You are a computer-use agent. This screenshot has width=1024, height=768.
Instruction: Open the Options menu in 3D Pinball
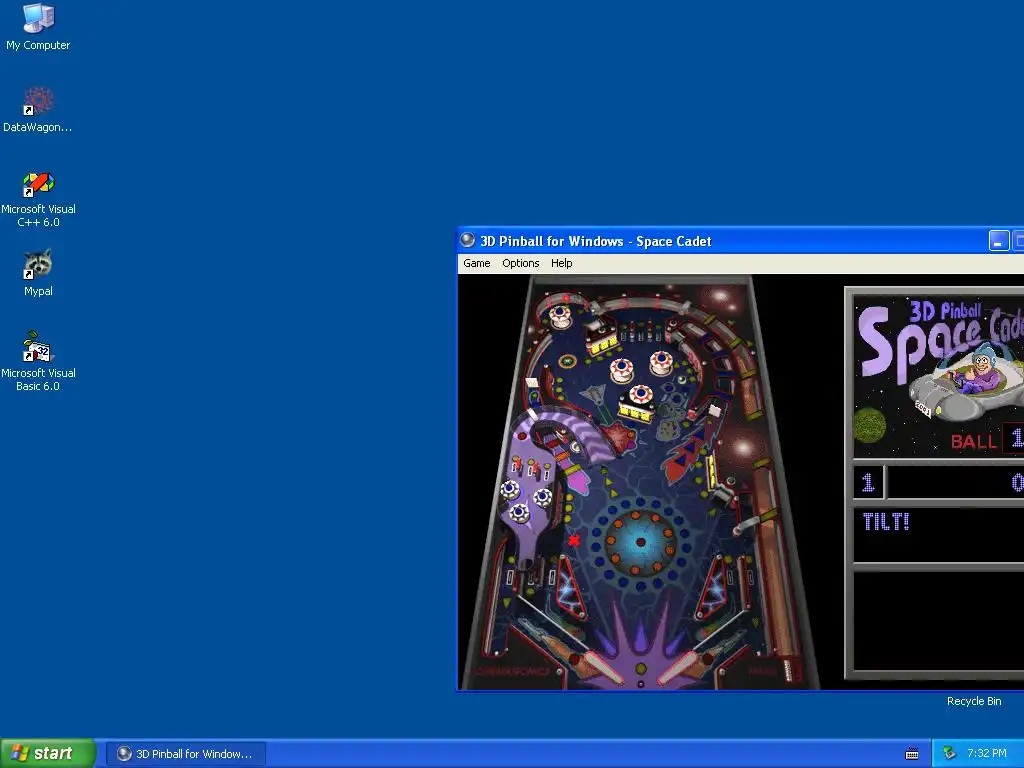520,263
